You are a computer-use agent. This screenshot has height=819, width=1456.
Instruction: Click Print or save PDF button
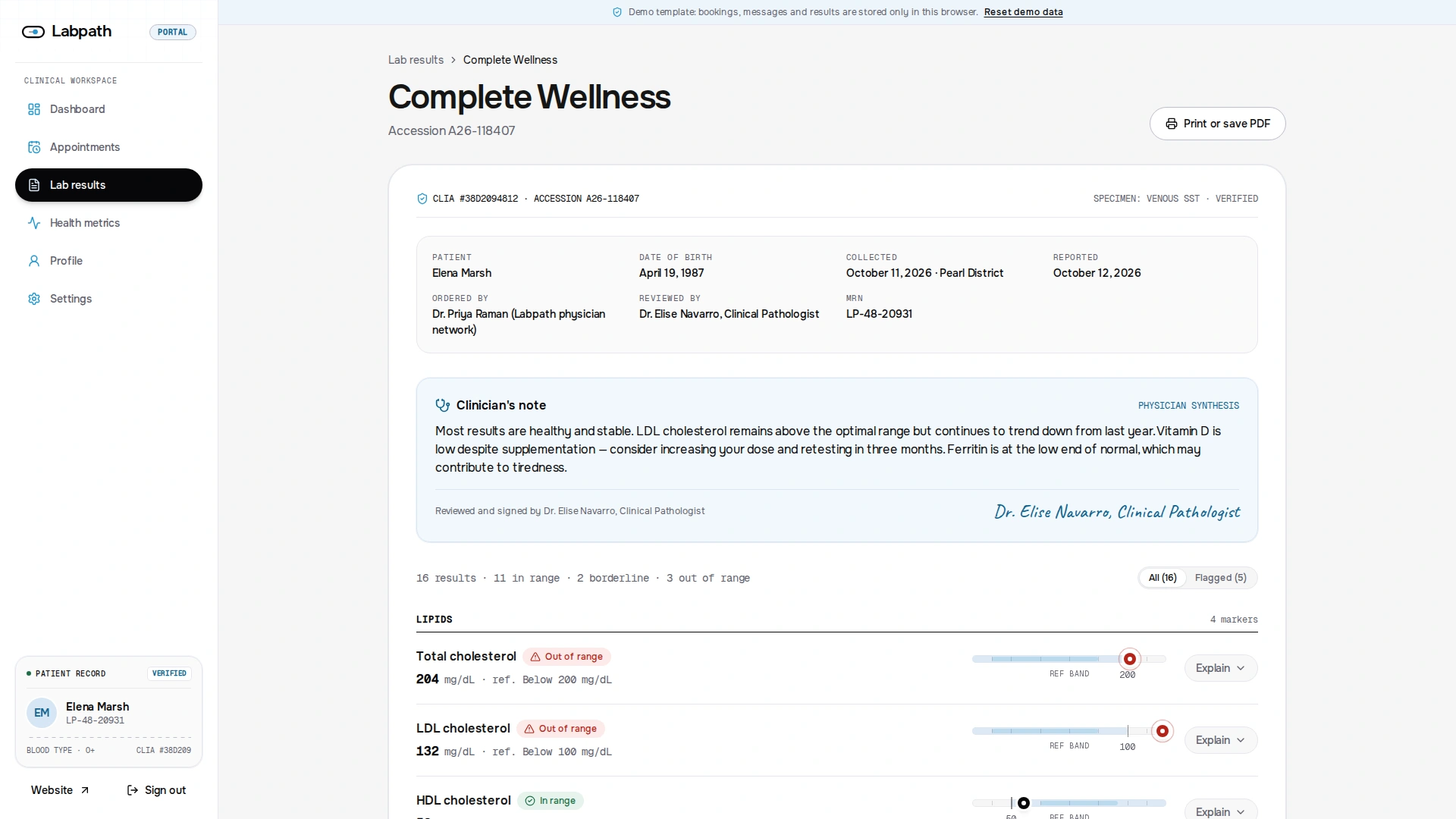click(1218, 124)
